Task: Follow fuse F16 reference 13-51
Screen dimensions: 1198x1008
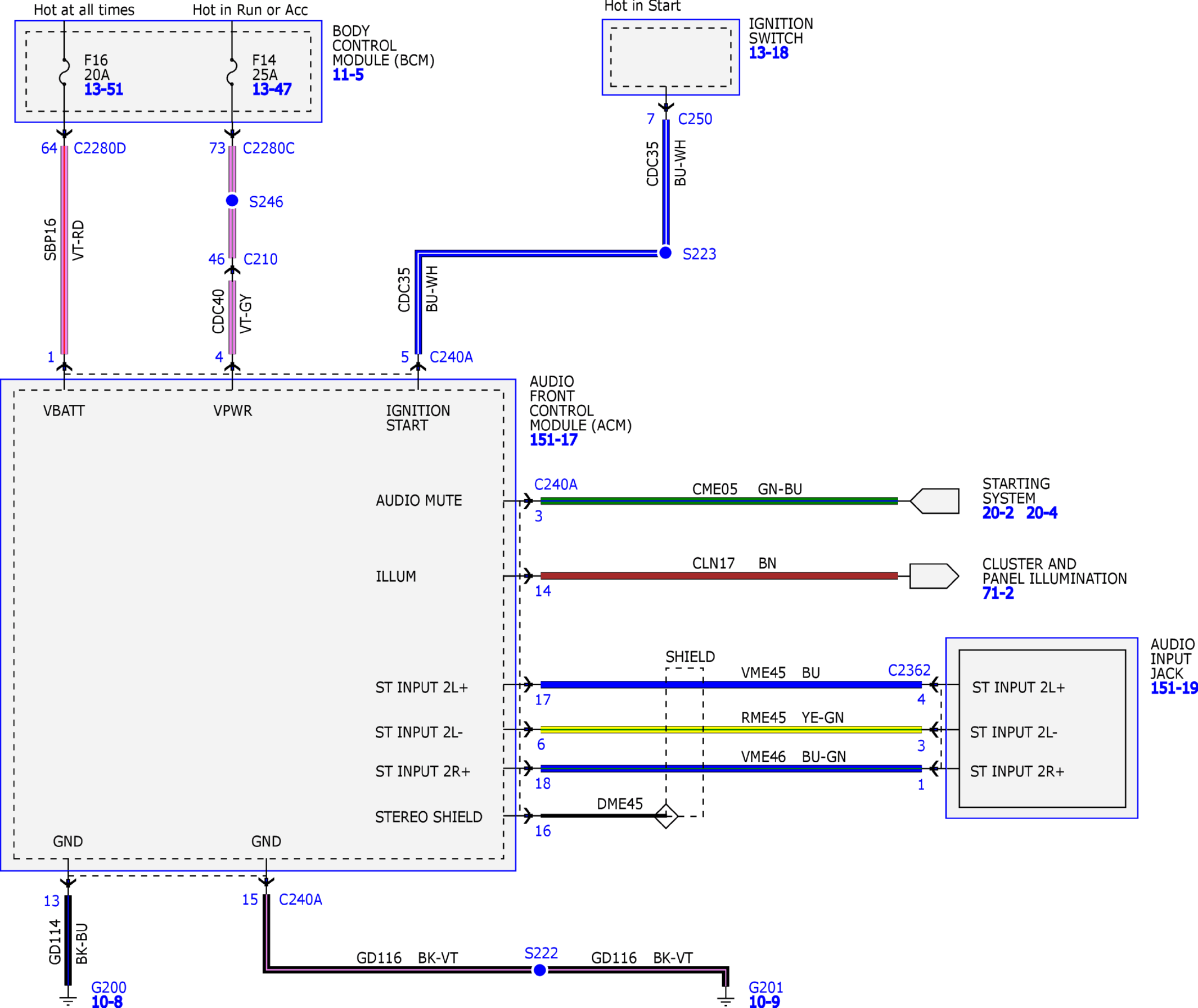Action: [x=103, y=89]
